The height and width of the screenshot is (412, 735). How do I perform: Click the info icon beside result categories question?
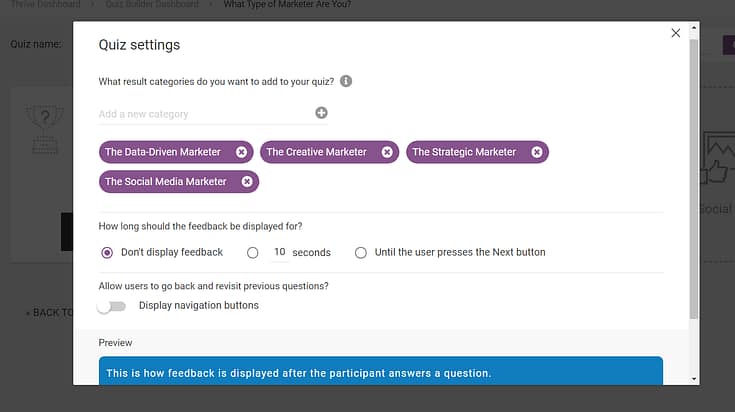click(x=346, y=81)
